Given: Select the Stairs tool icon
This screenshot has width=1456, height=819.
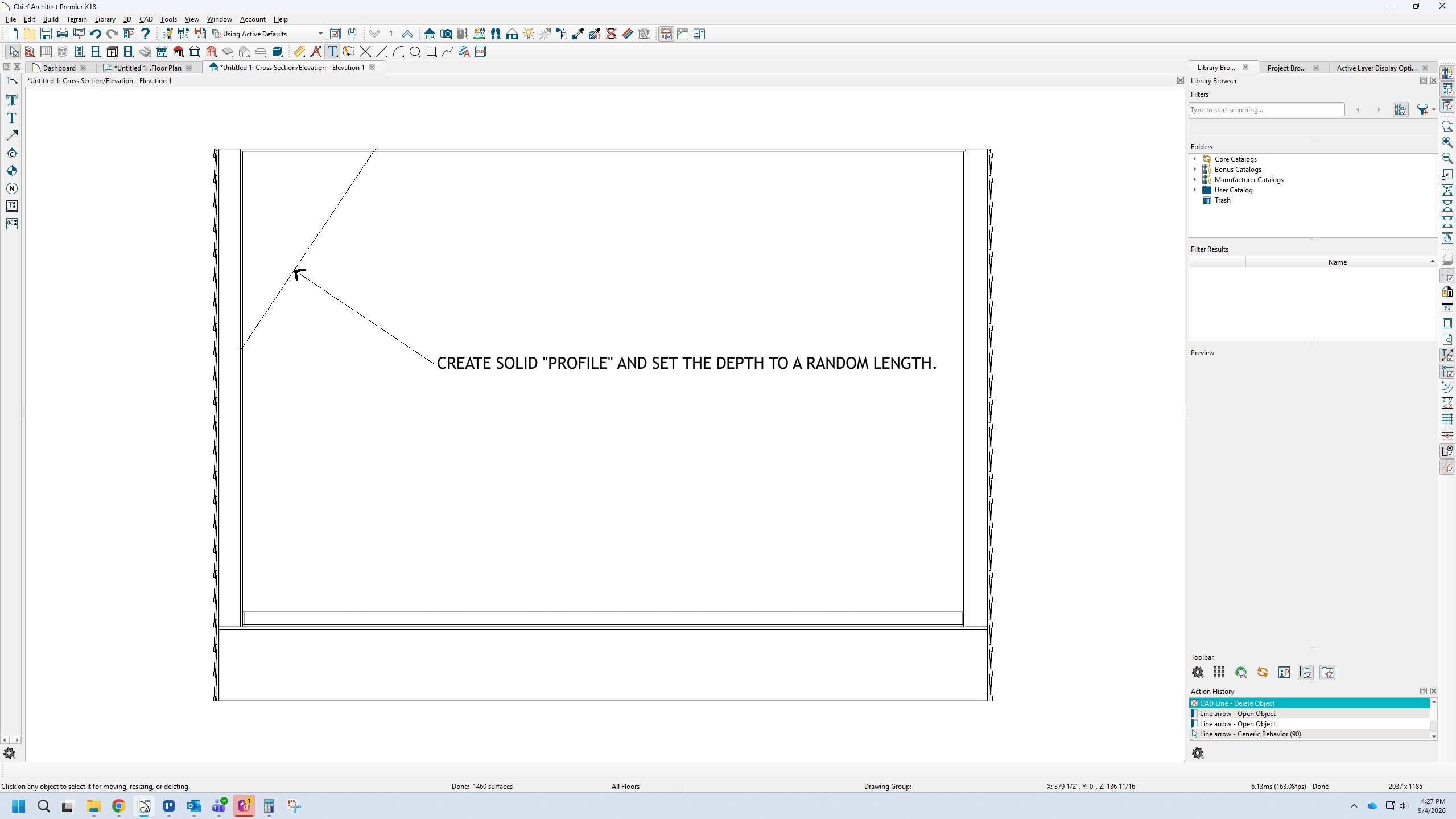Looking at the screenshot, I should point(145,52).
